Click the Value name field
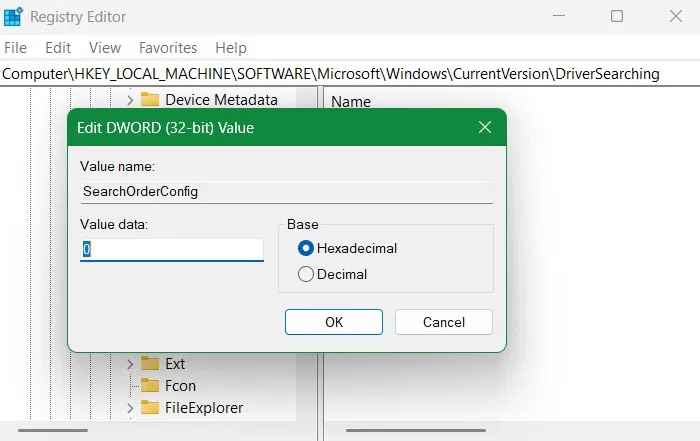The width and height of the screenshot is (700, 441). [287, 192]
